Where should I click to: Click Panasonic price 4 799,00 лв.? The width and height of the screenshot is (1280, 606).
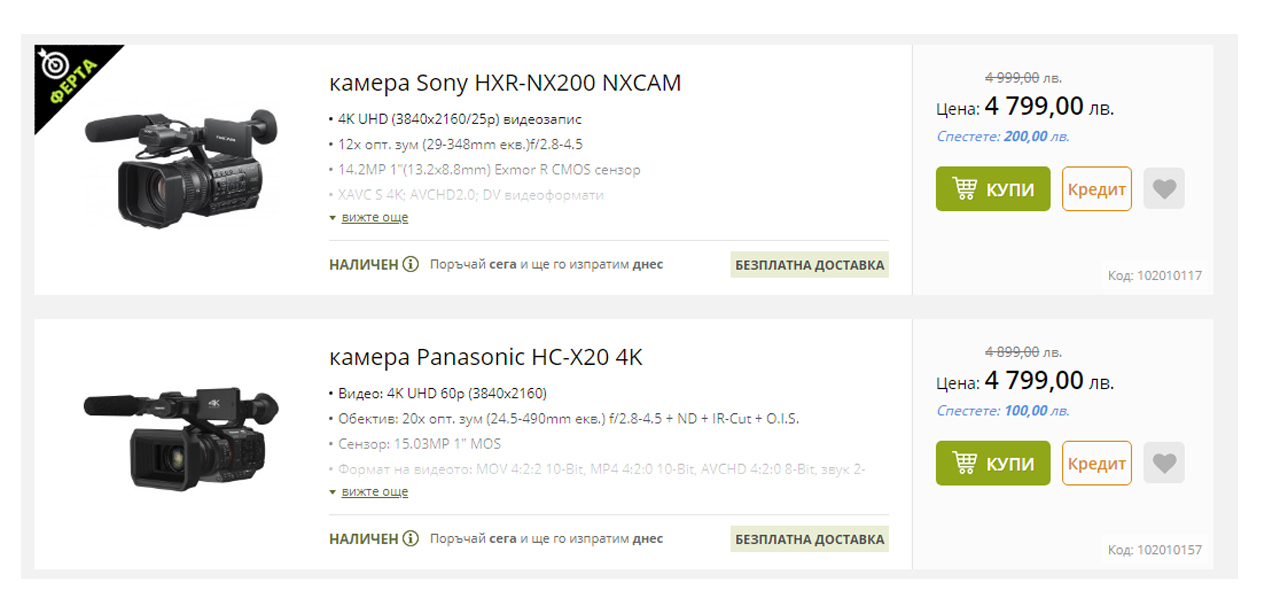point(1049,380)
